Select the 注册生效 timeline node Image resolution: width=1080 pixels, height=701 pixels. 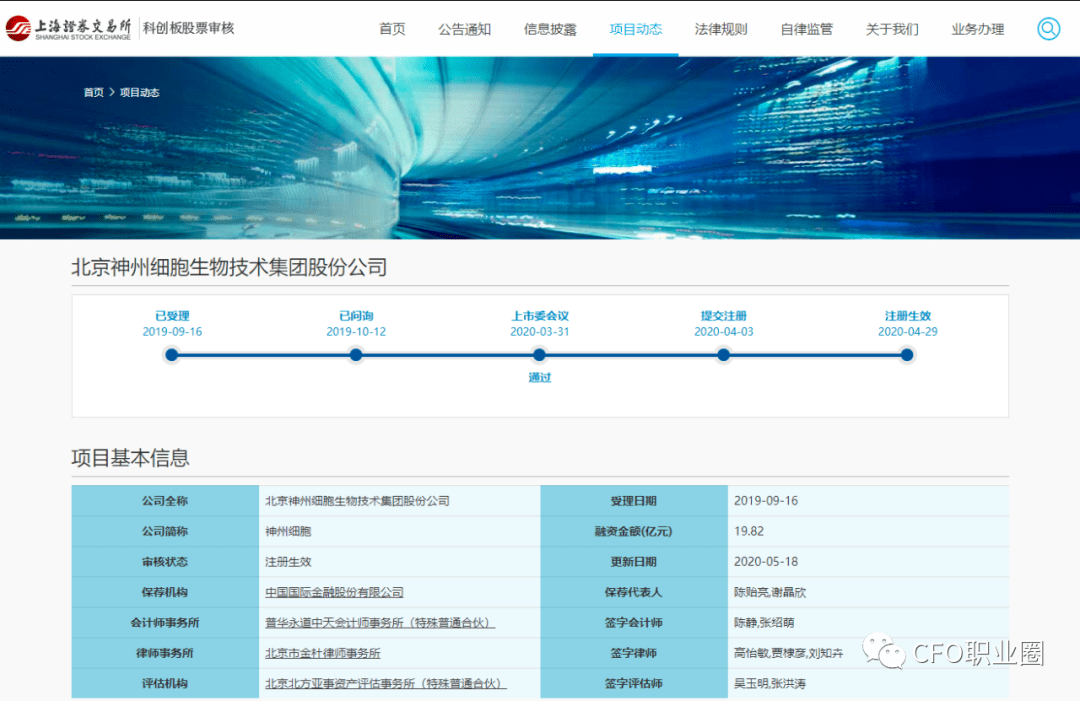coord(907,355)
